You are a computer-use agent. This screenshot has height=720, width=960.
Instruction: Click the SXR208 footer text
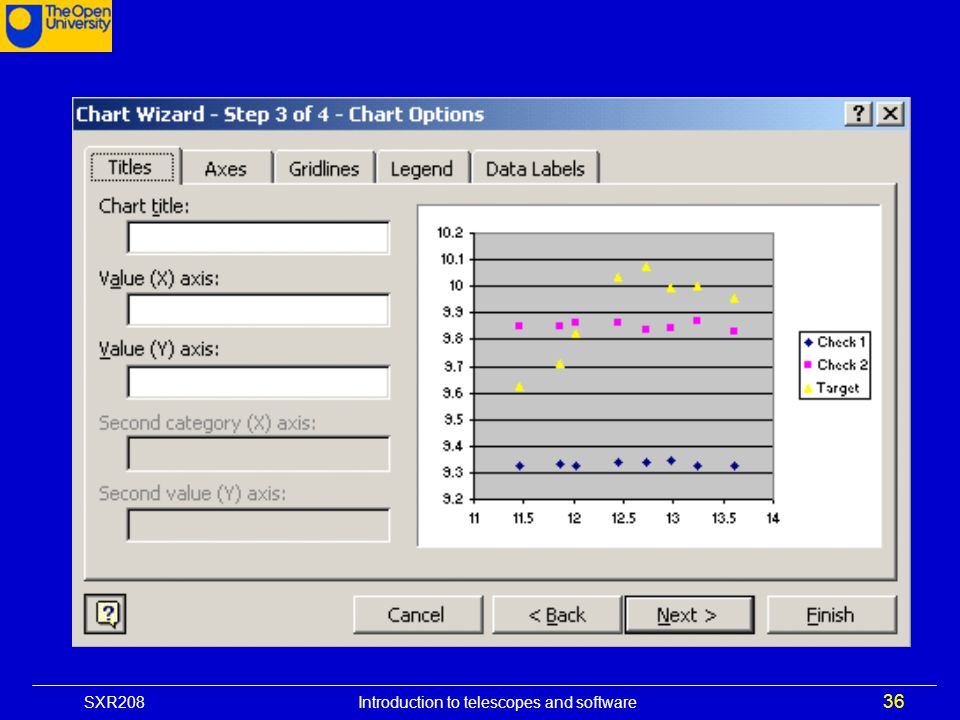tap(114, 702)
